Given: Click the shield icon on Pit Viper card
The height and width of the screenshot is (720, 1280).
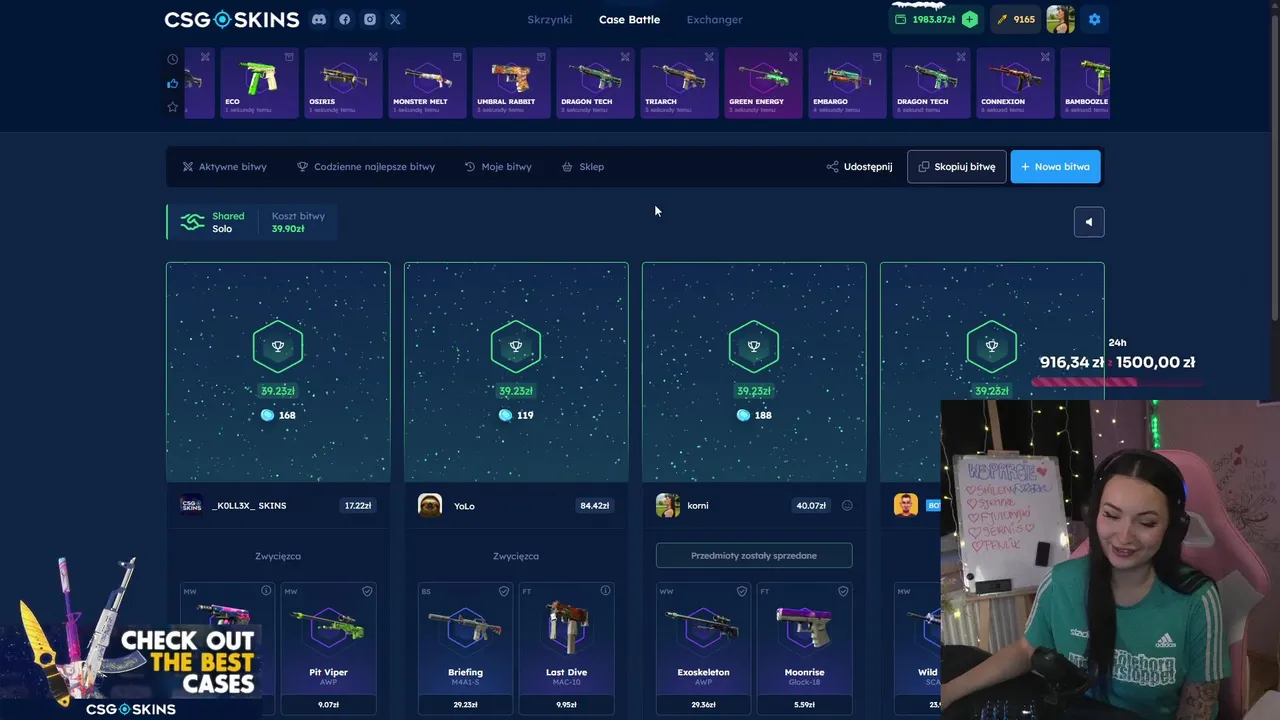Looking at the screenshot, I should [x=367, y=591].
